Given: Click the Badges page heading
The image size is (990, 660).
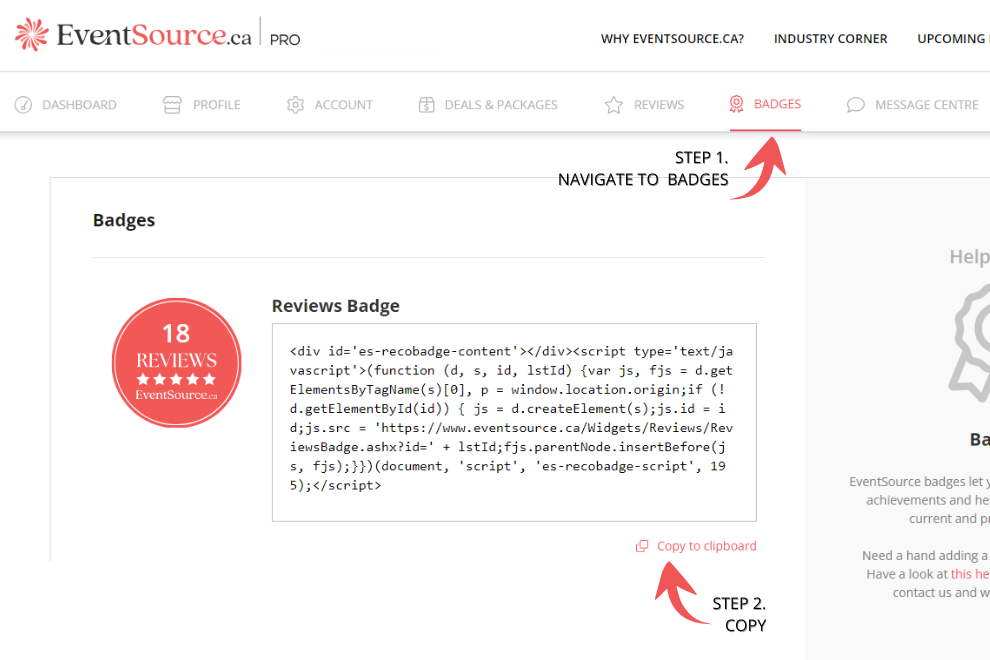Looking at the screenshot, I should (124, 220).
